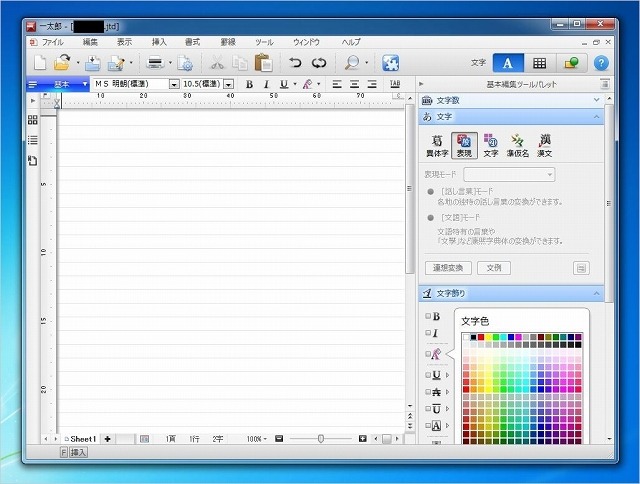This screenshot has height=484, width=640.
Task: Select the Sheet1 tab at the bottom
Action: 80,439
